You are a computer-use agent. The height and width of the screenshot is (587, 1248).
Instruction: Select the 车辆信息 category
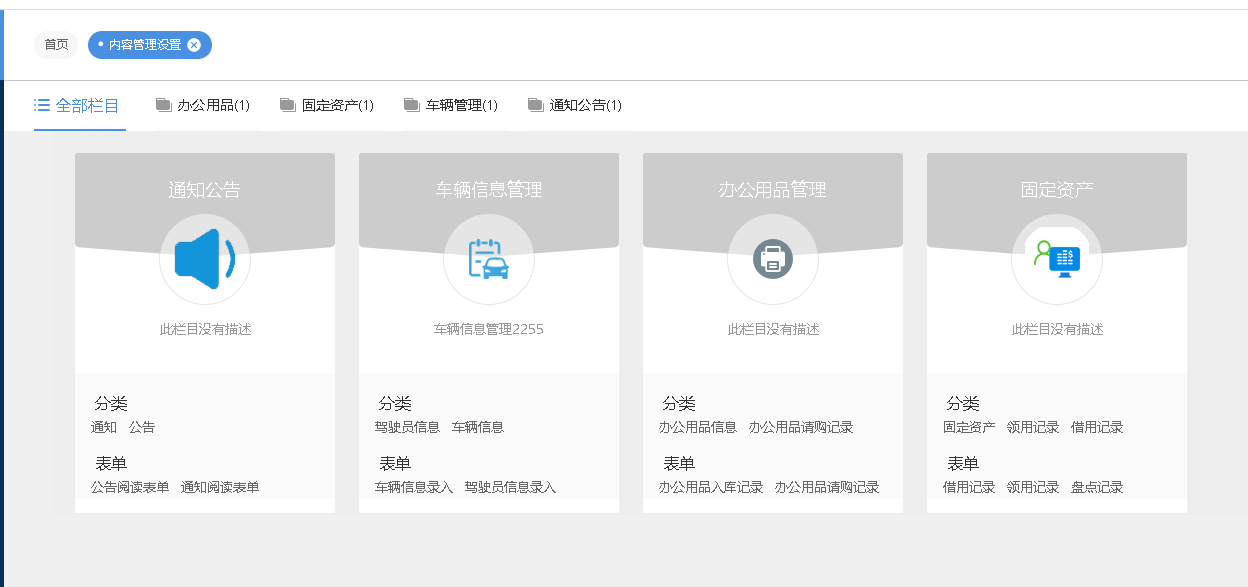(478, 427)
